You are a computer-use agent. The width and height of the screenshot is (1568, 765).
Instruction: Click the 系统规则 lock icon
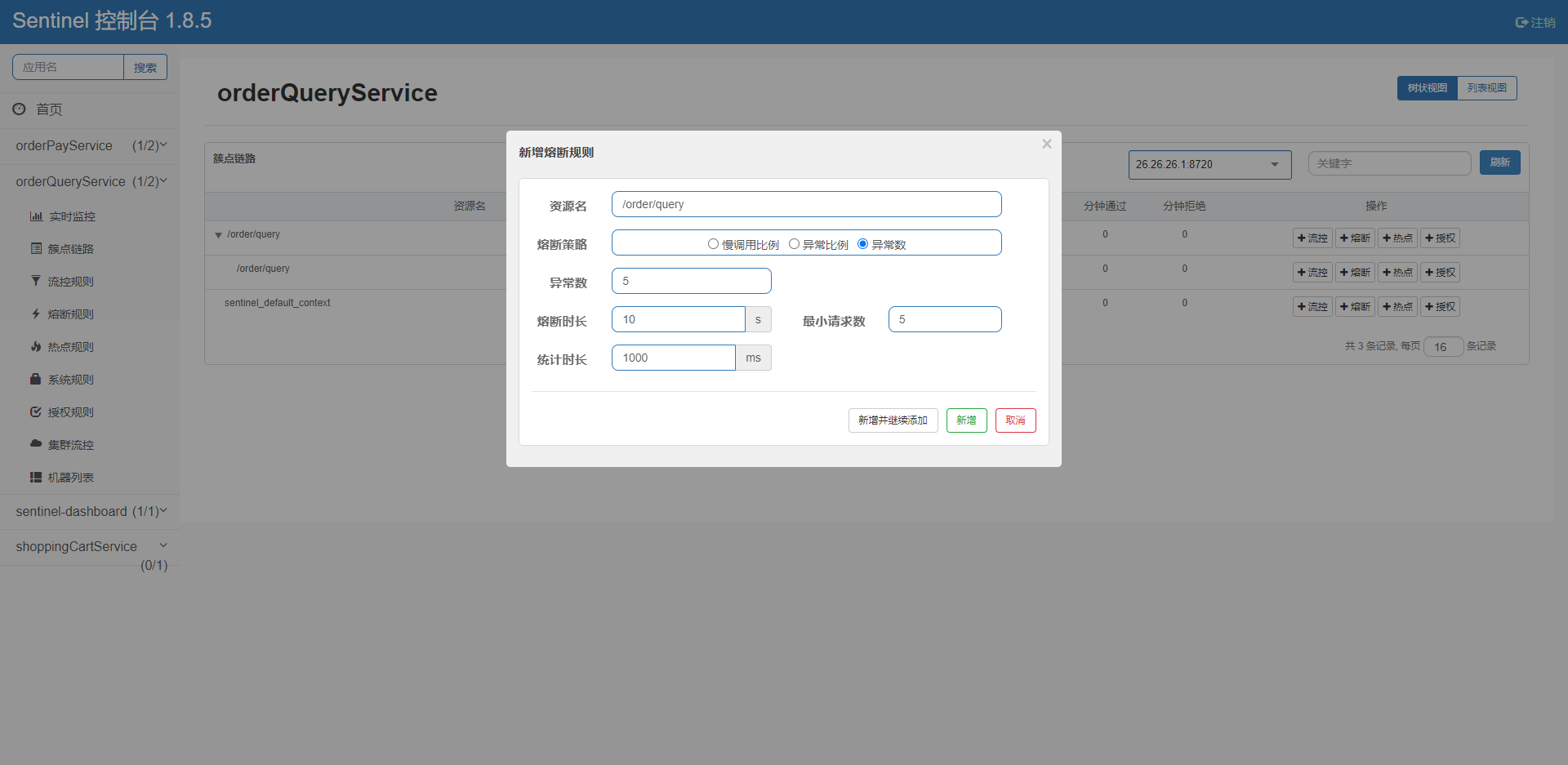[36, 379]
